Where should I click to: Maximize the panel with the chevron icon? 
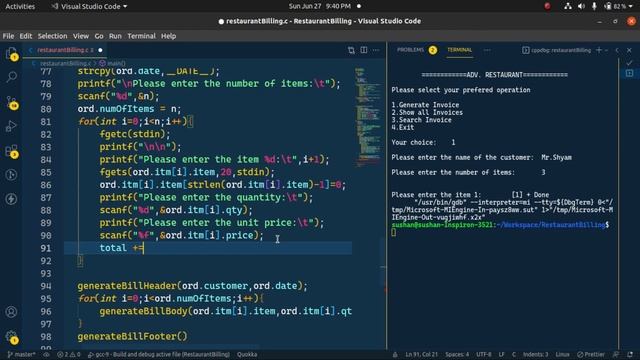point(617,50)
